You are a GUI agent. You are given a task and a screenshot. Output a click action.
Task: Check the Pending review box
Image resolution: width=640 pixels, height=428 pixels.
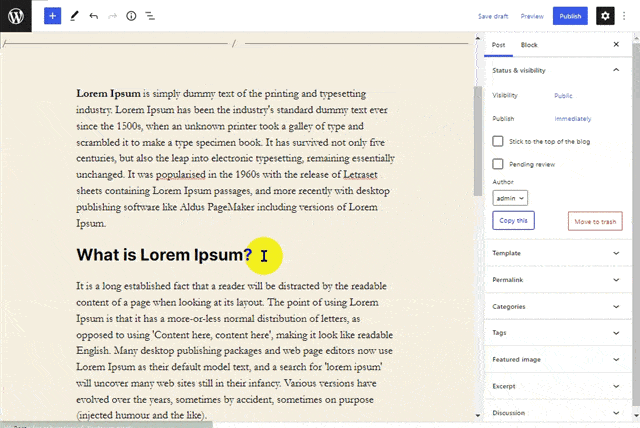(x=498, y=163)
